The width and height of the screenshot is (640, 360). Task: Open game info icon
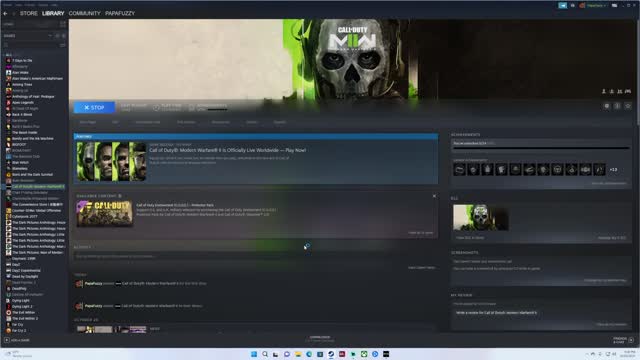[617, 106]
